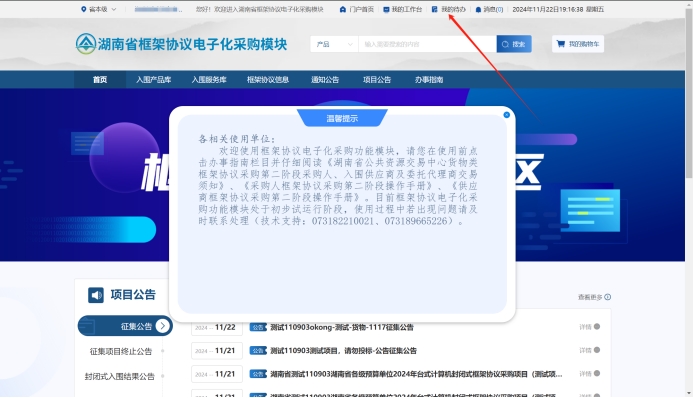The height and width of the screenshot is (398, 693).
Task: Click the 湖南省框架协议电子化采购模块 site title
Action: [192, 44]
